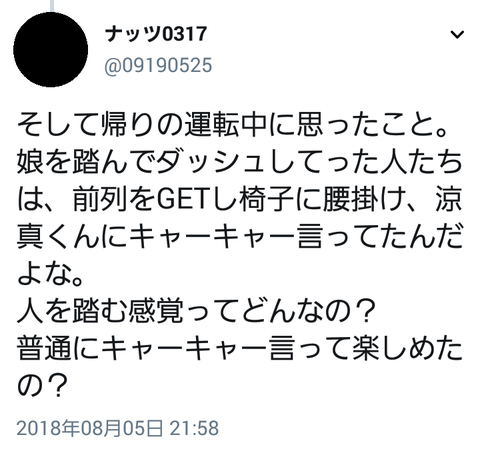Click the thread connector line above avatar
The width and height of the screenshot is (480, 451).
point(51,6)
